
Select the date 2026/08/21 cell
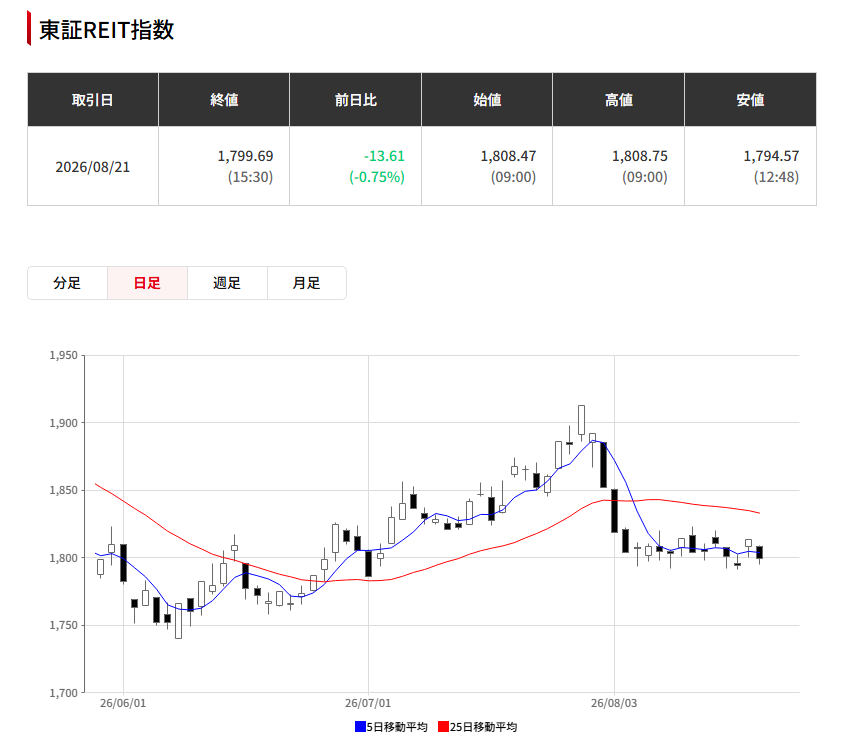point(93,167)
